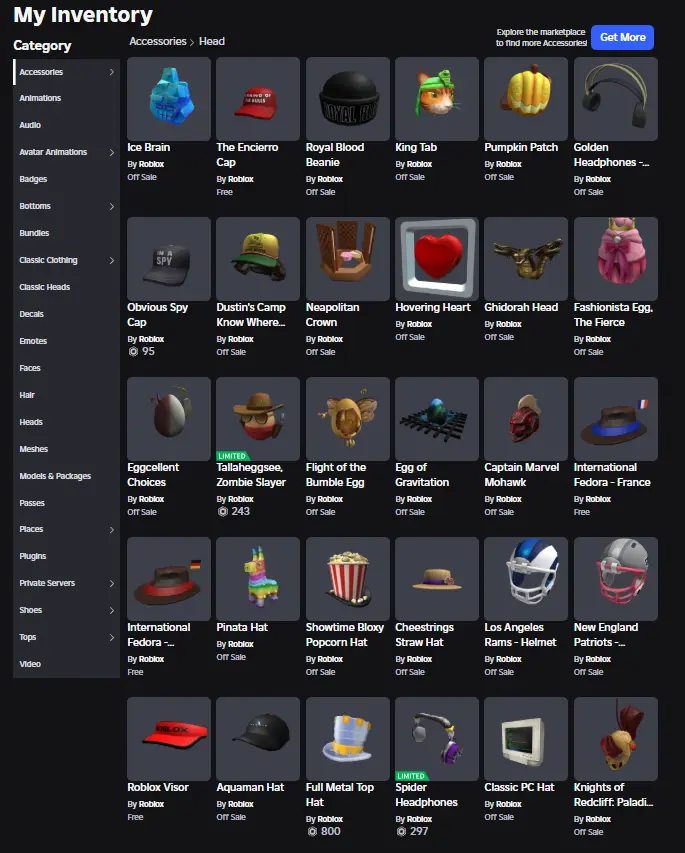Click the Tallaheggsee, Zombie Slayer thumbnail
The width and height of the screenshot is (685, 853).
(258, 419)
